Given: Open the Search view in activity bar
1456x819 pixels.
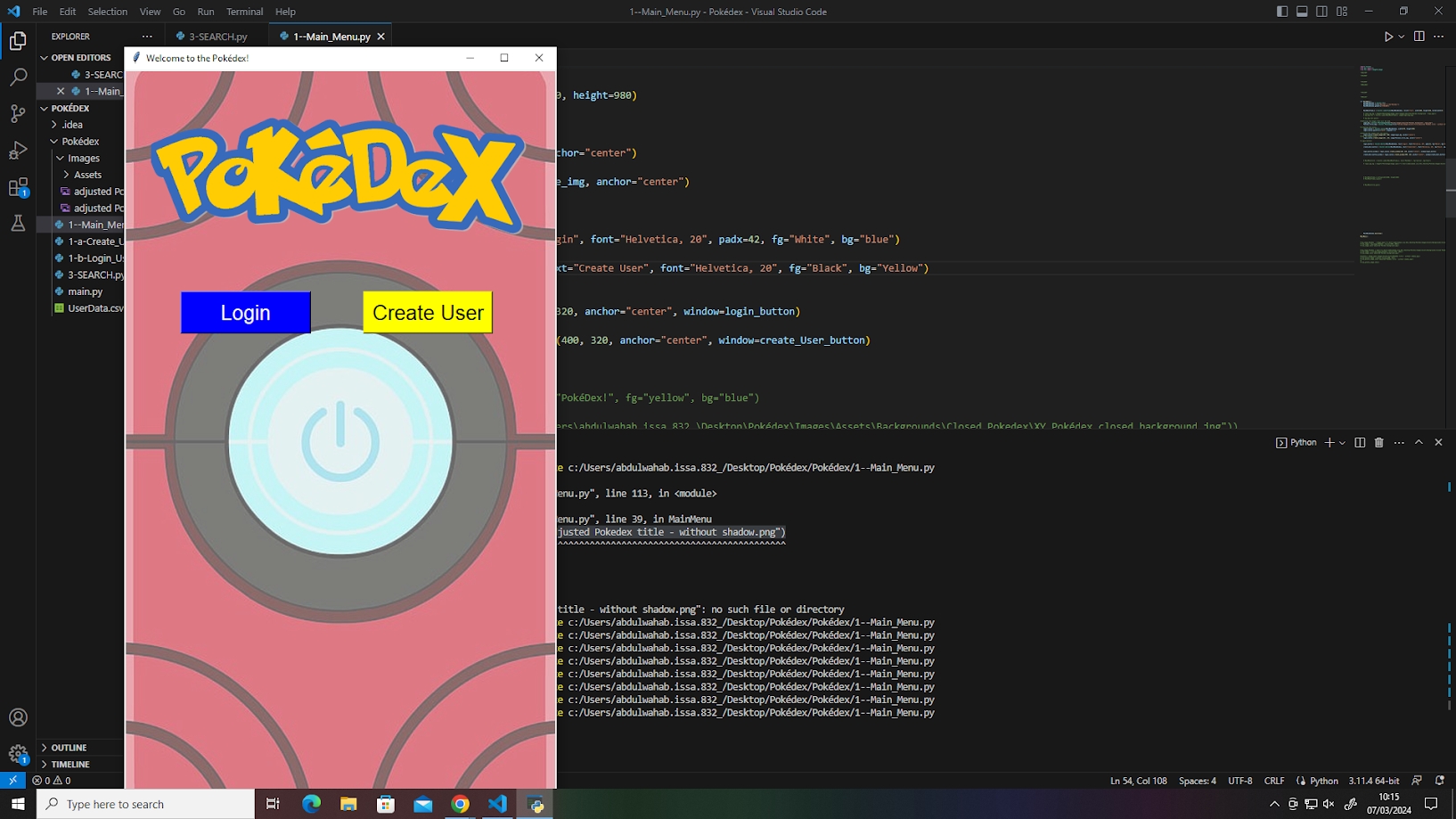Looking at the screenshot, I should 18,78.
